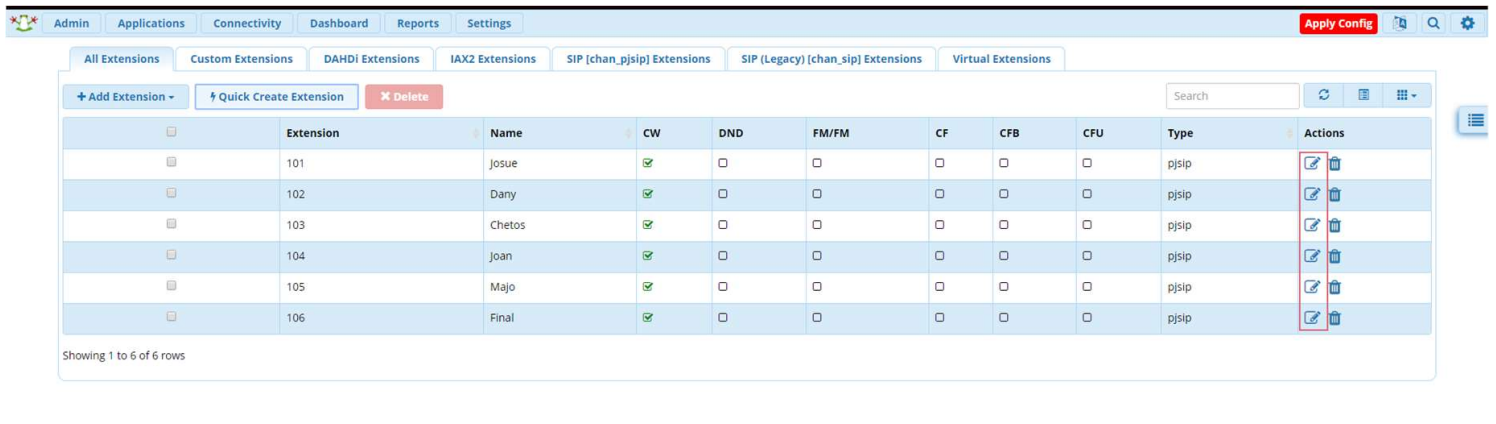Delete extension 105 with trash icon
This screenshot has width=1496, height=424.
pyautogui.click(x=1335, y=287)
